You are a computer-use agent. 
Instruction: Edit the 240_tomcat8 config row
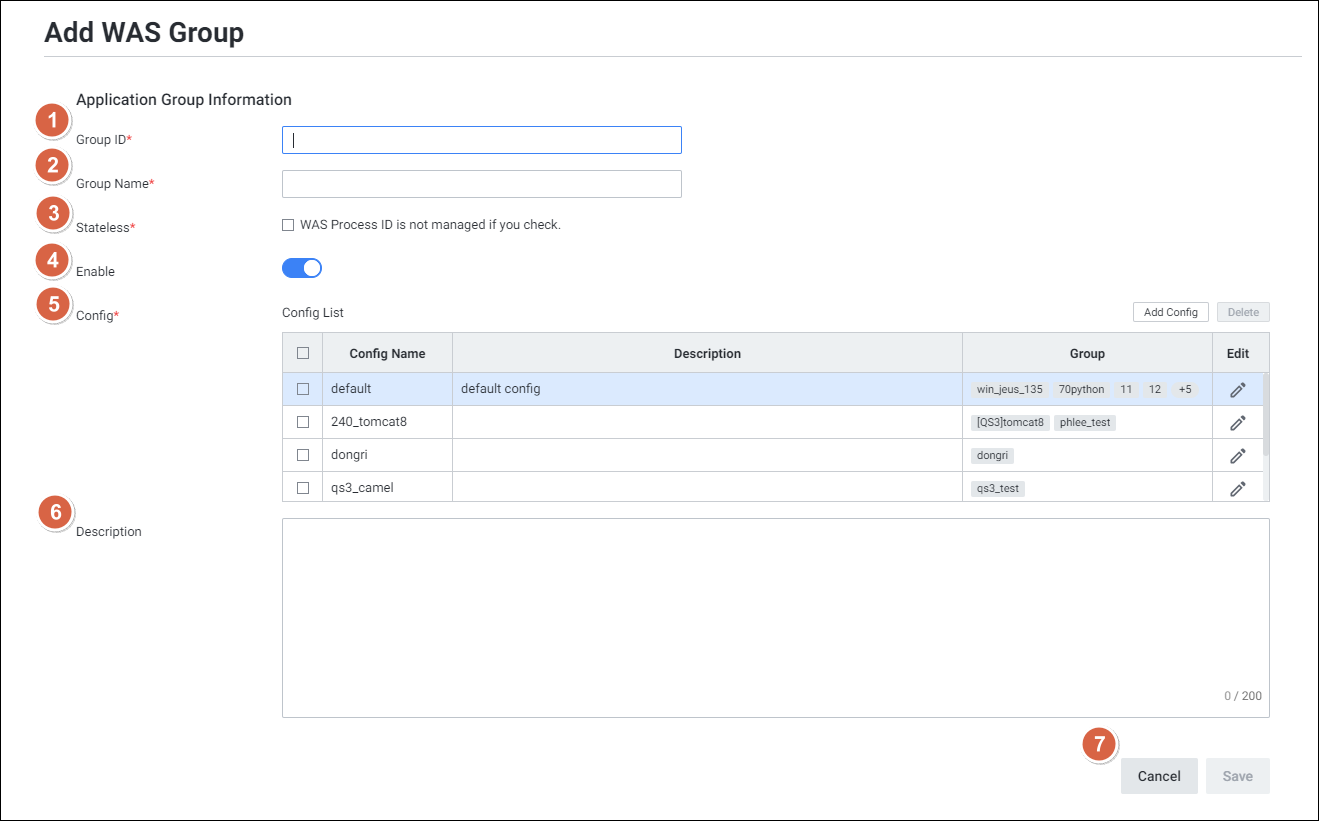pos(1237,423)
